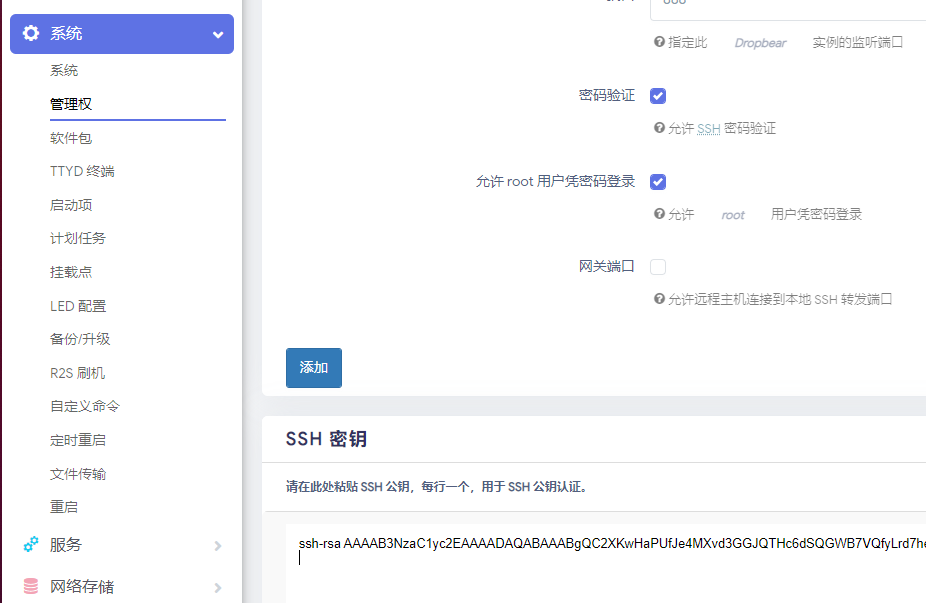Uncheck 允许 root 用户凭密码登录
Viewport: 926px width, 603px height.
click(658, 182)
